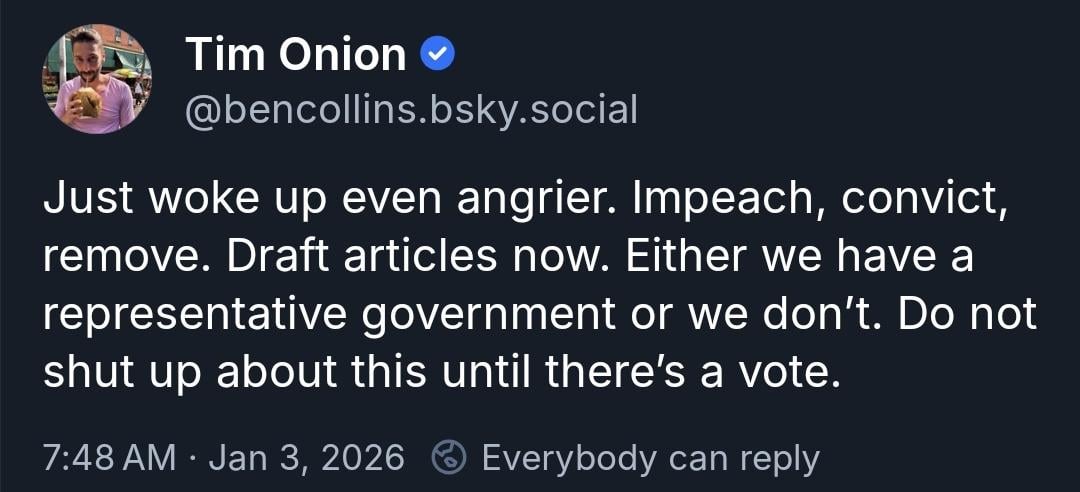
Task: Click the word "convict" in the post
Action: pos(921,203)
